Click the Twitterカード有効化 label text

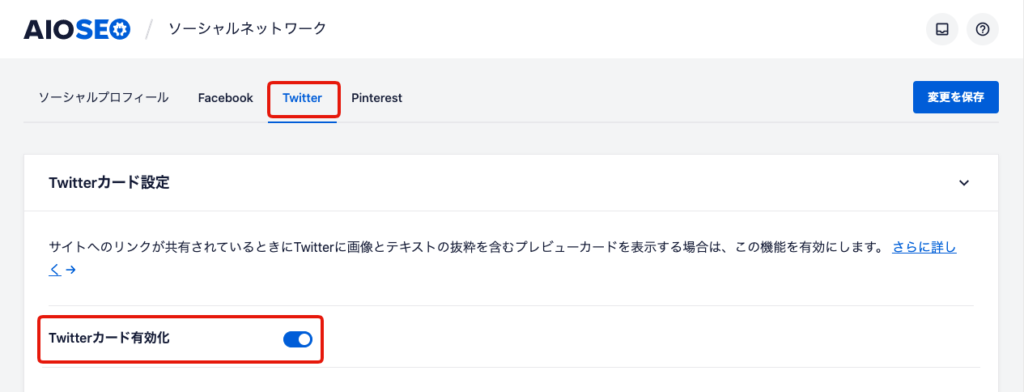(x=110, y=338)
